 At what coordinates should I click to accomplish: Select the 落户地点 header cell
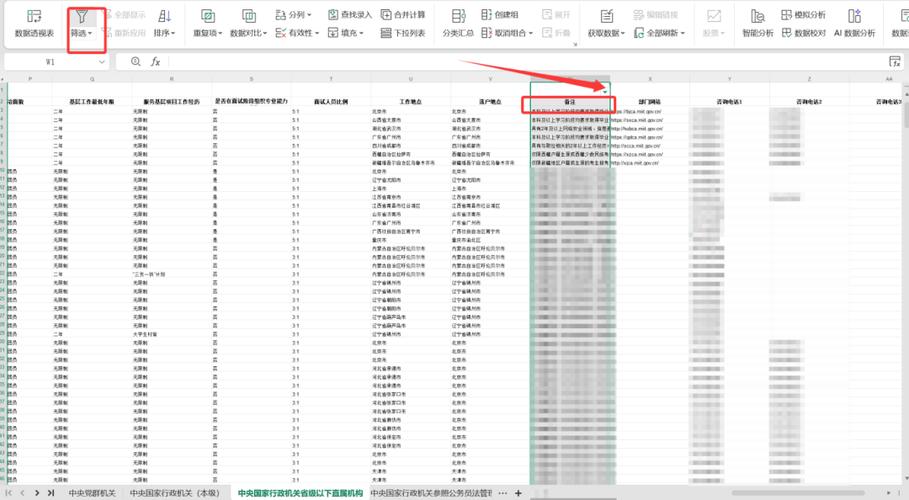coord(490,102)
